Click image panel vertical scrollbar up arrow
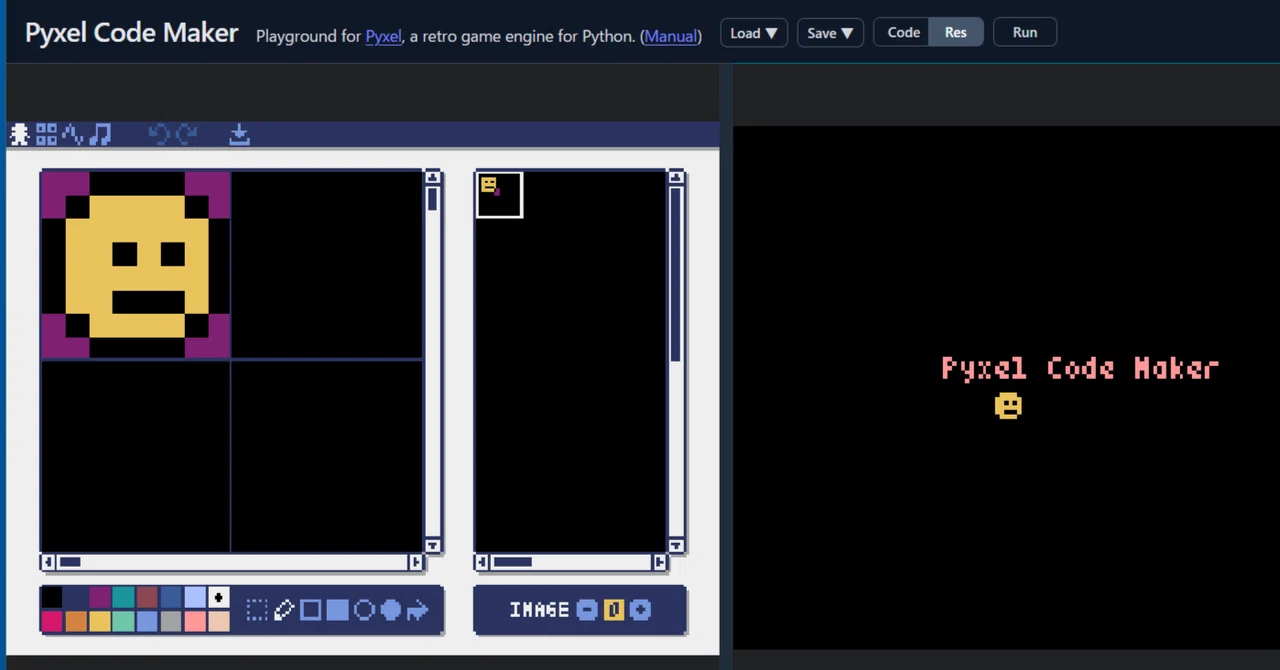Image resolution: width=1280 pixels, height=670 pixels. pyautogui.click(x=676, y=177)
